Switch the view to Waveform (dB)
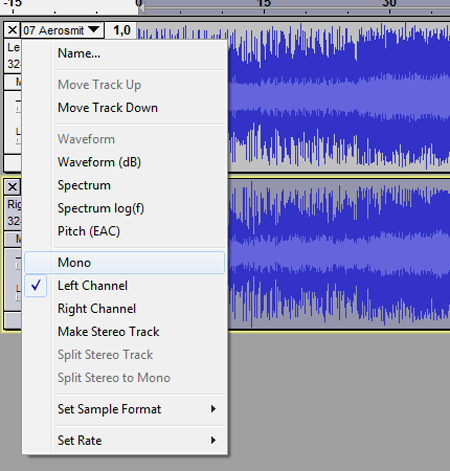Screen dimensions: 450x471 click(x=125, y=162)
